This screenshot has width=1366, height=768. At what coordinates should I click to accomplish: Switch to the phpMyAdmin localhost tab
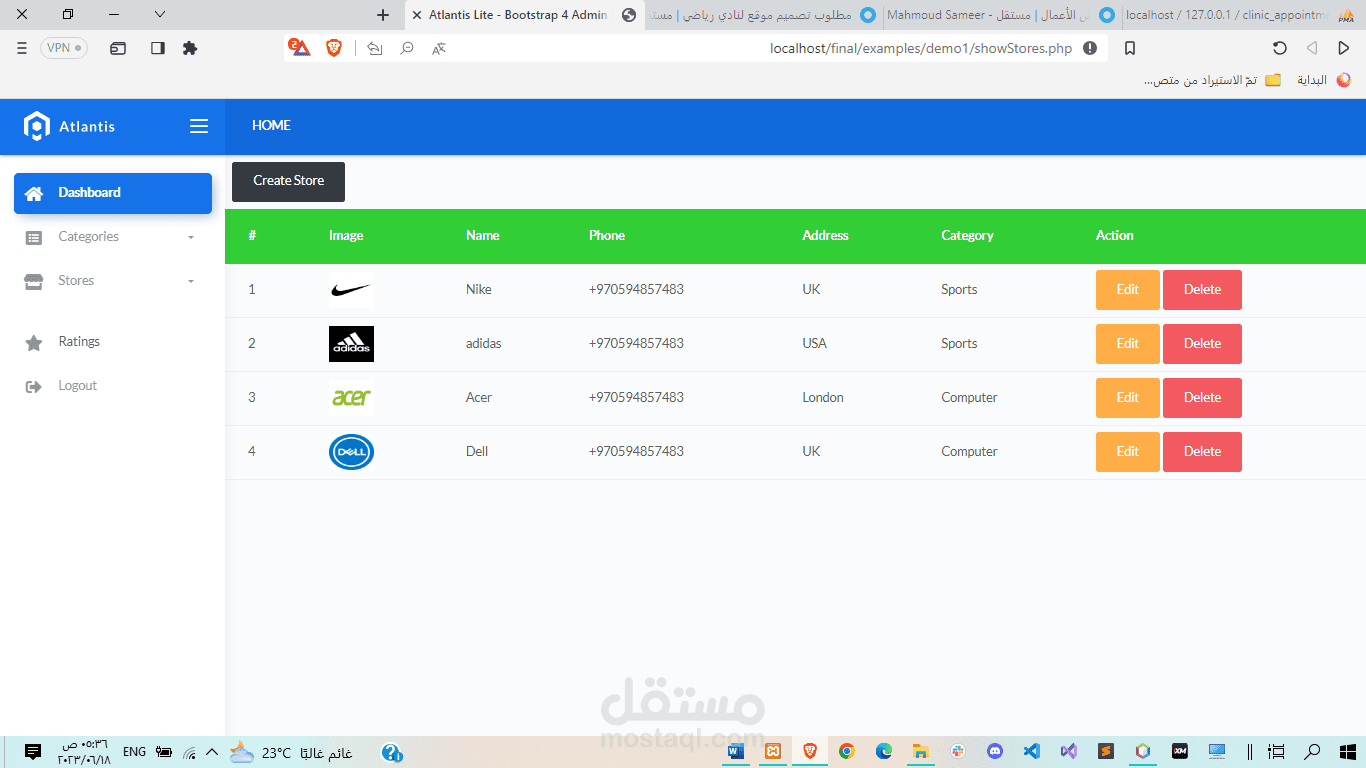pos(1240,15)
